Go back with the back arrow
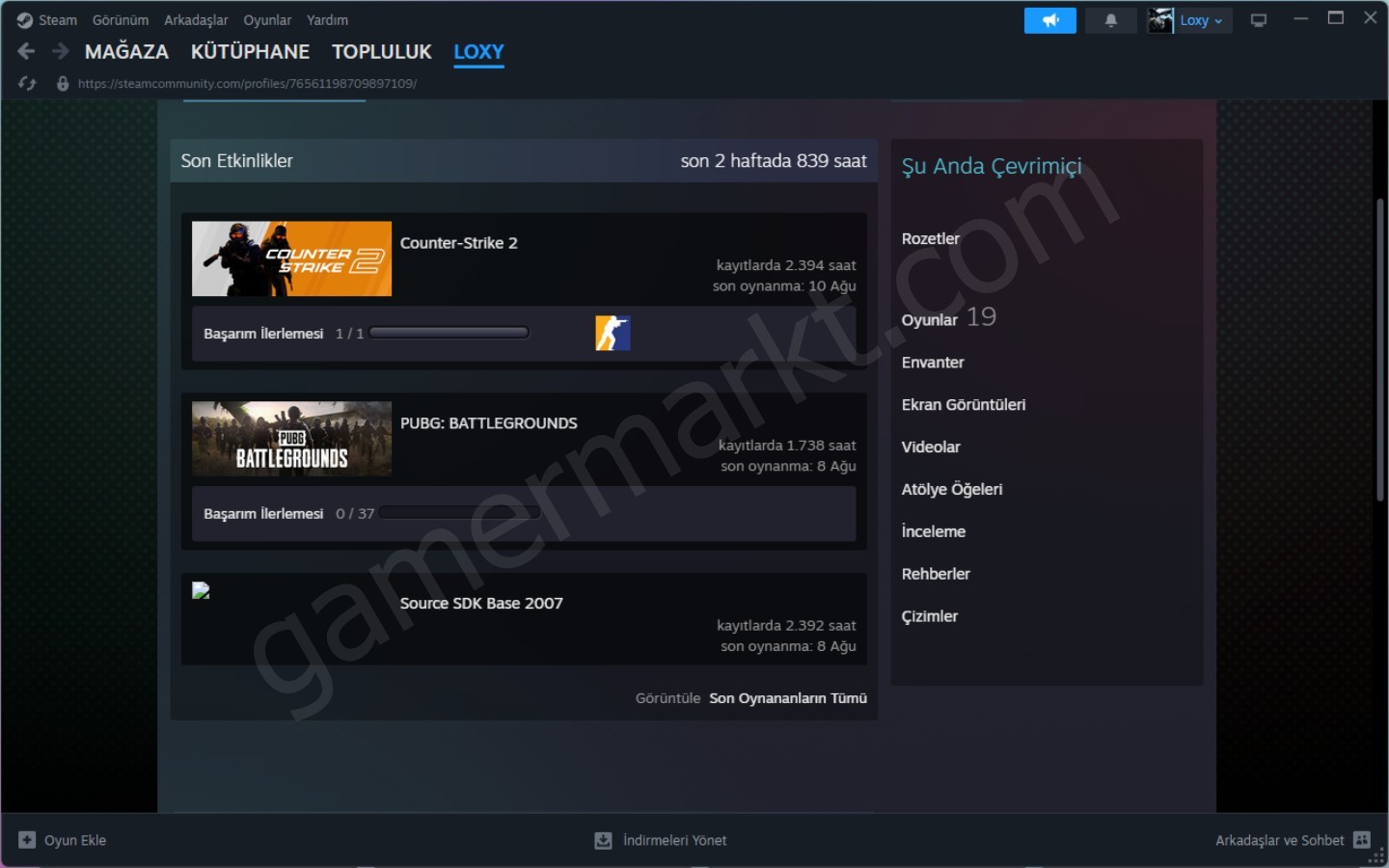This screenshot has width=1389, height=868. (26, 51)
